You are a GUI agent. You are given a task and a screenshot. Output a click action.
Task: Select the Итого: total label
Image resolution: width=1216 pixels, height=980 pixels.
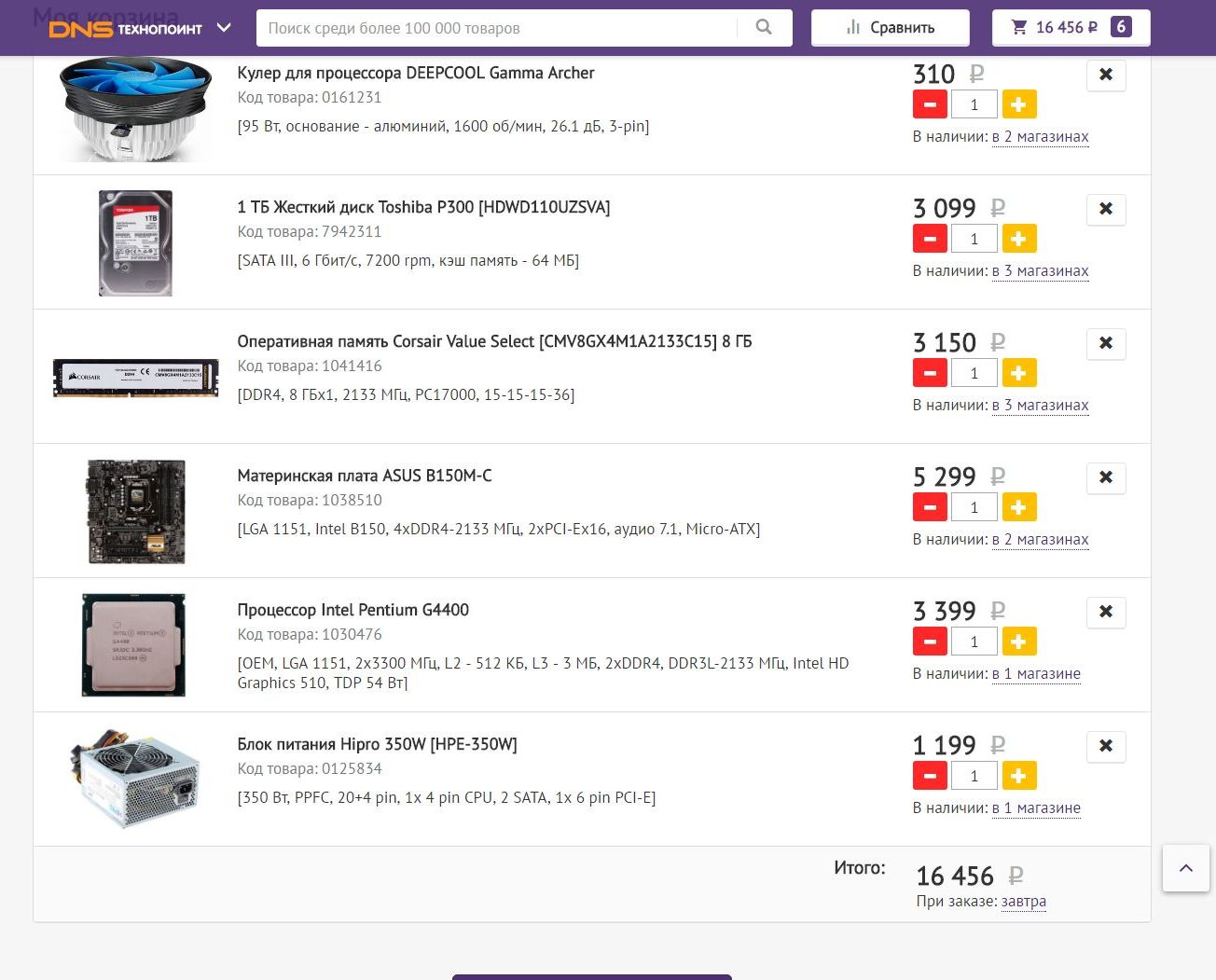coord(860,868)
